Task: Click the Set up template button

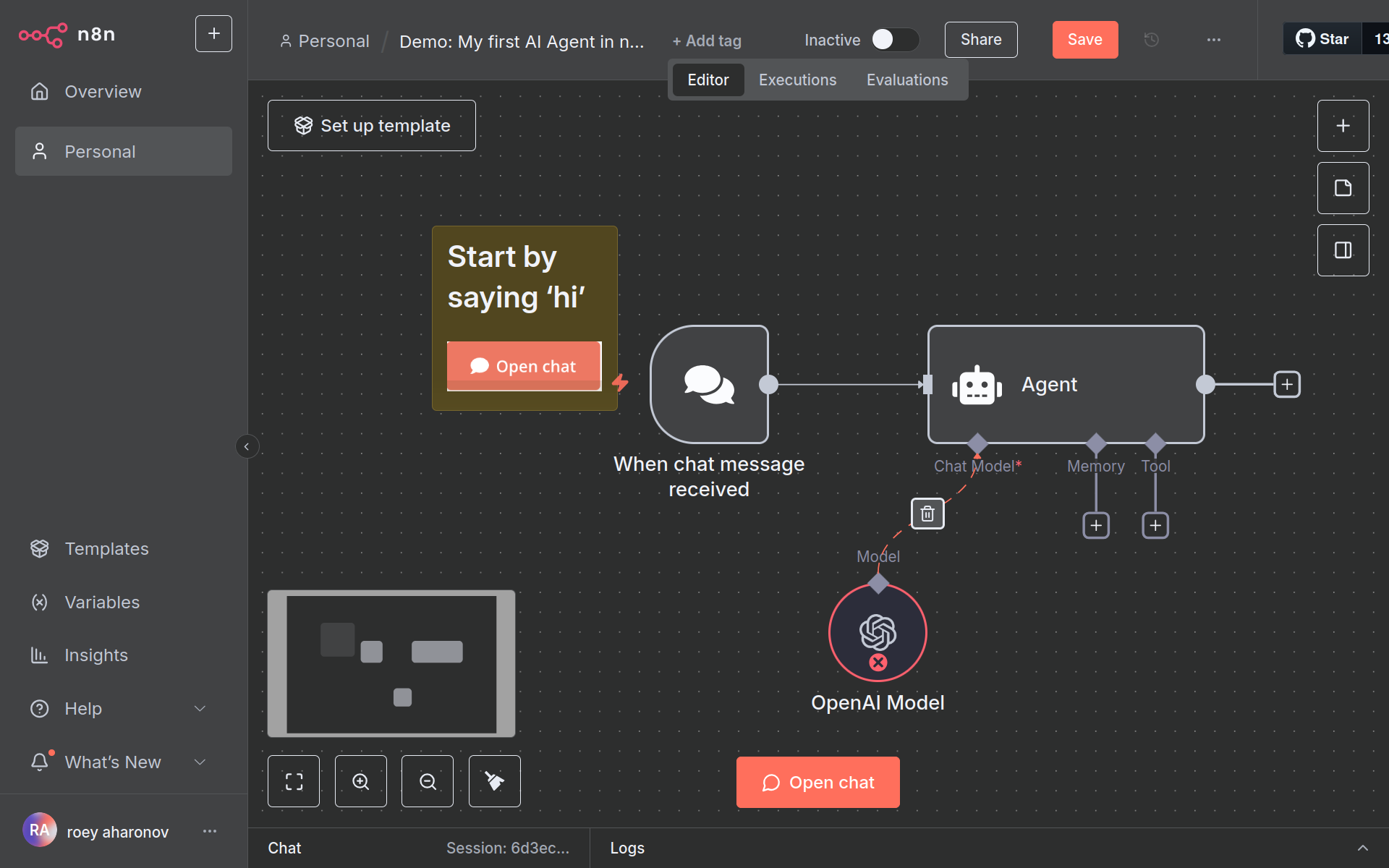Action: [372, 126]
